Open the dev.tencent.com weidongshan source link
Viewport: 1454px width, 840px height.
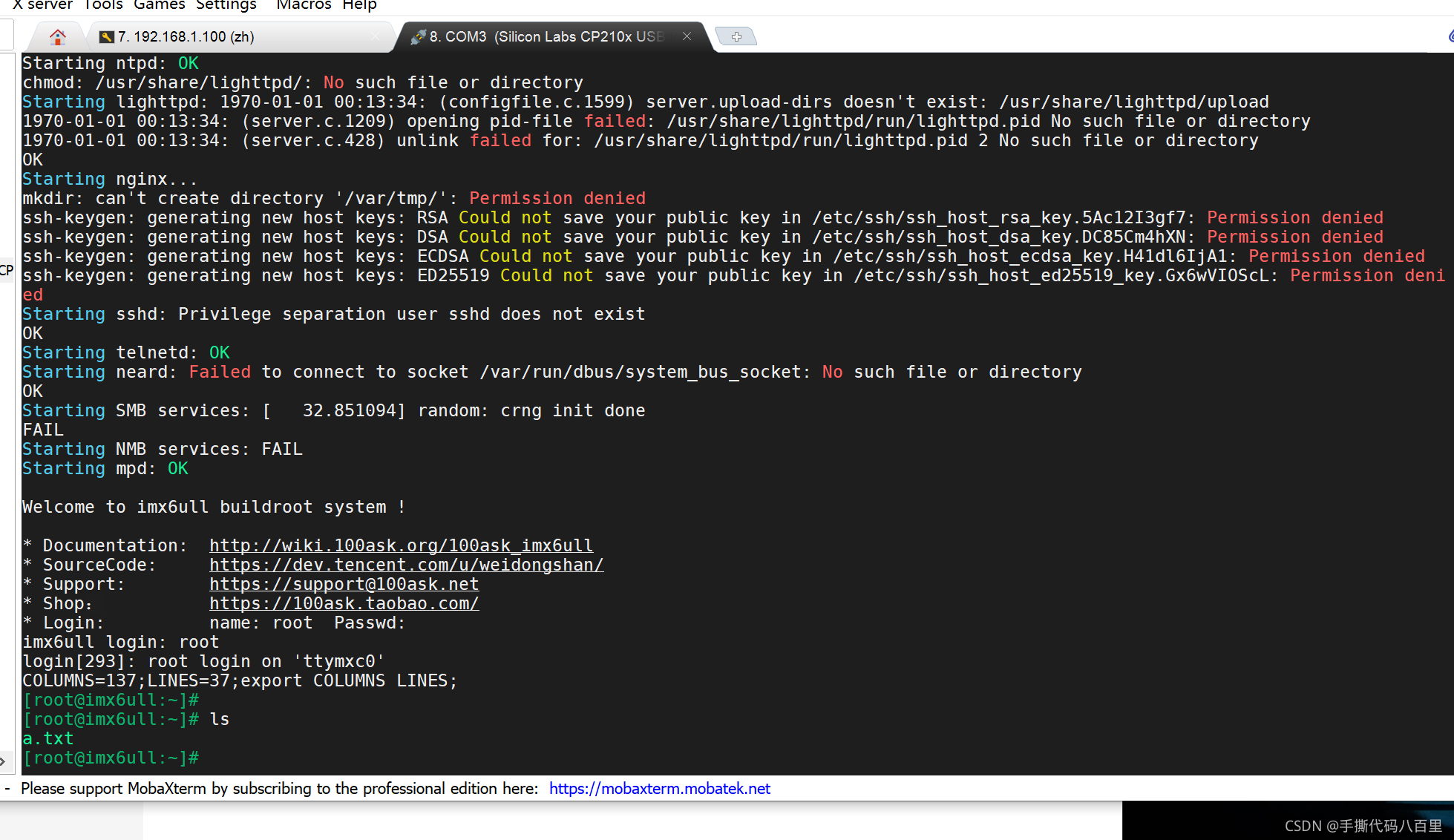click(x=406, y=565)
